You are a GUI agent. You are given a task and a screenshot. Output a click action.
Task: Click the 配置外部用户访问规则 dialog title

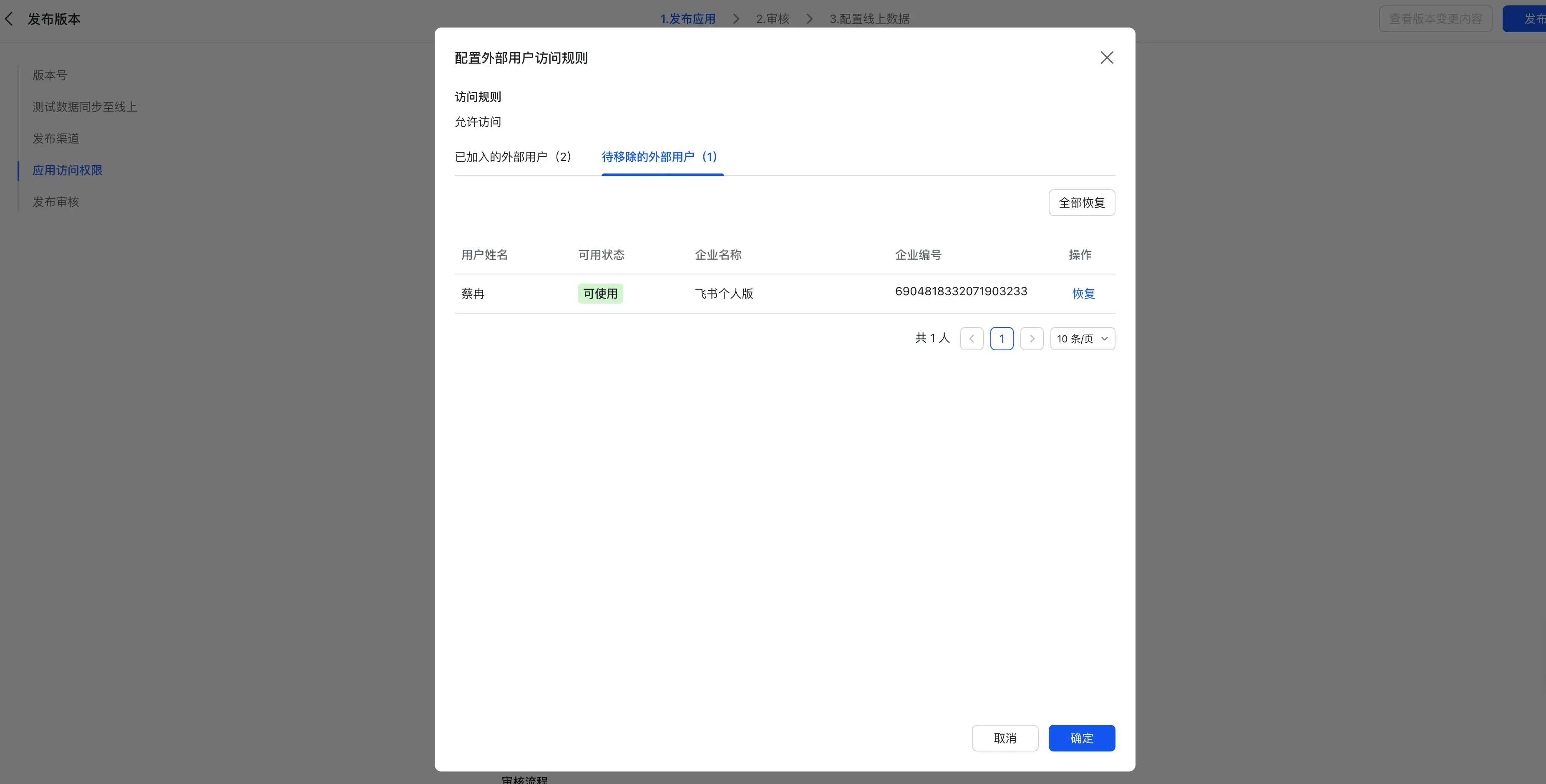click(x=521, y=58)
